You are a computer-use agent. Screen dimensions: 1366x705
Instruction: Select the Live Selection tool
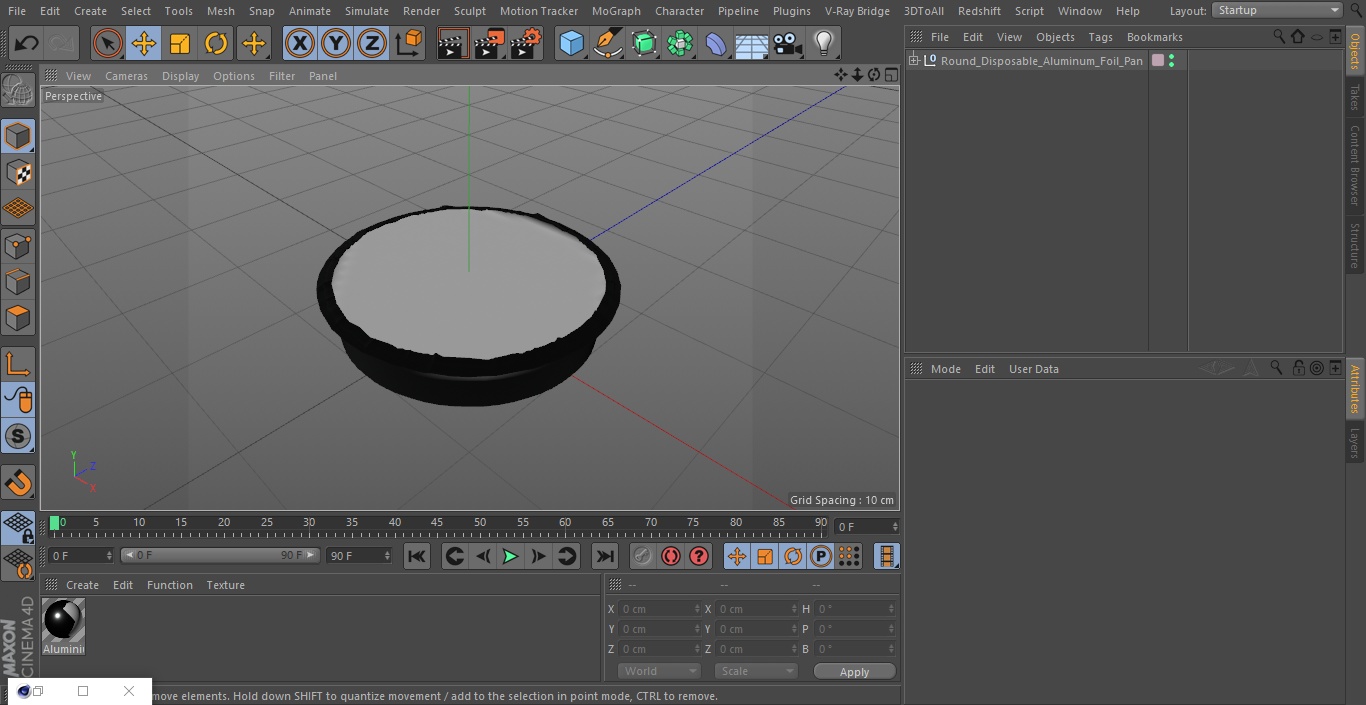coord(107,43)
